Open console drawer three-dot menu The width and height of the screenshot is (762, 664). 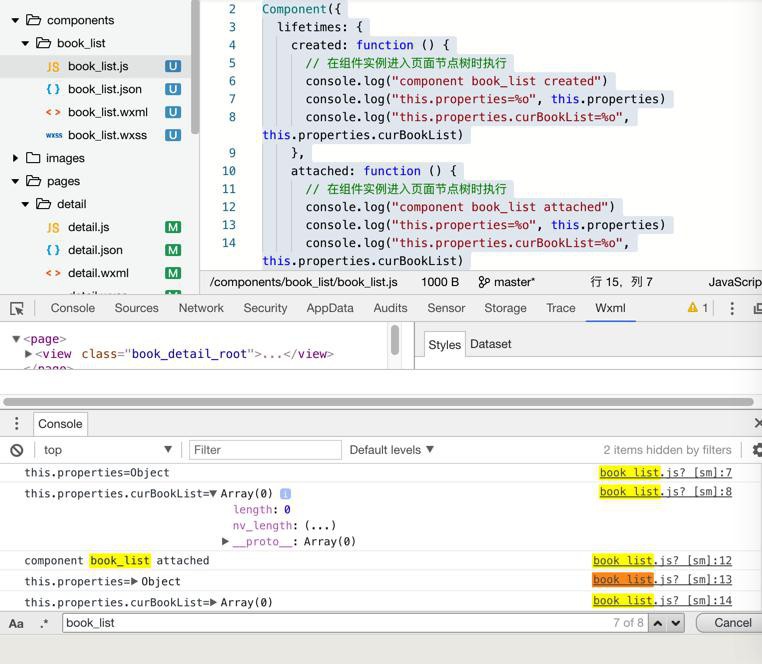coord(16,424)
